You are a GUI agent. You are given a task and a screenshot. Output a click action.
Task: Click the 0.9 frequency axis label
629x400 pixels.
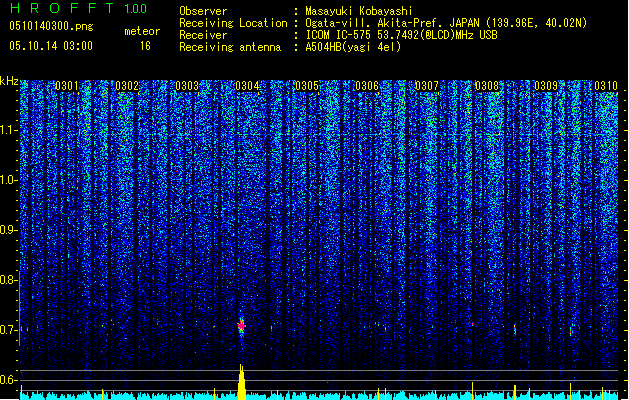(x=9, y=230)
